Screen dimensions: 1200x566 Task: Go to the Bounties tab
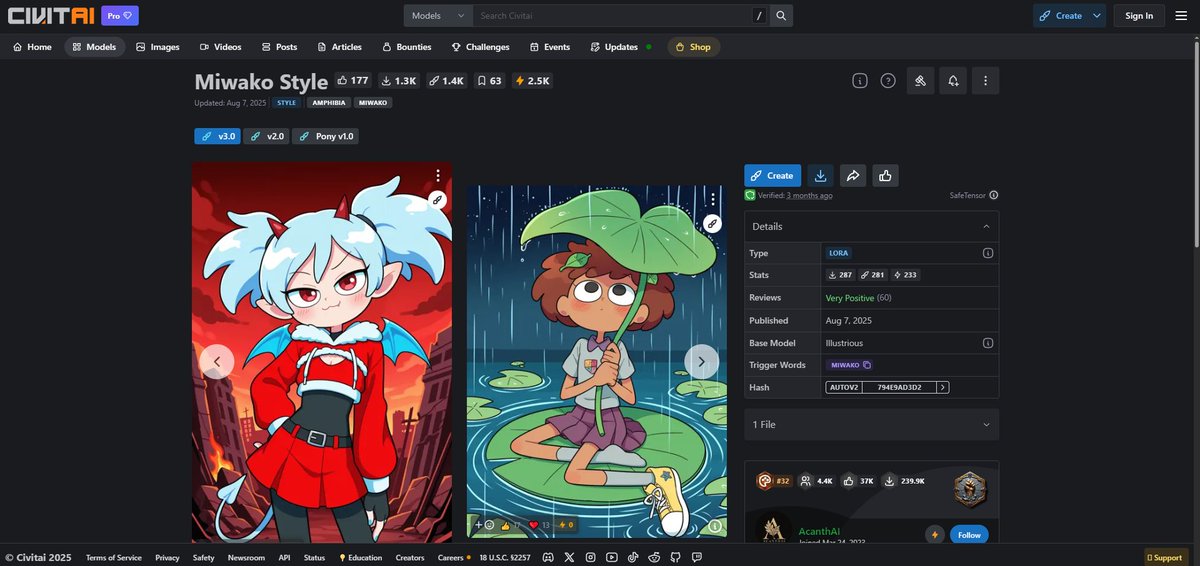tap(405, 47)
